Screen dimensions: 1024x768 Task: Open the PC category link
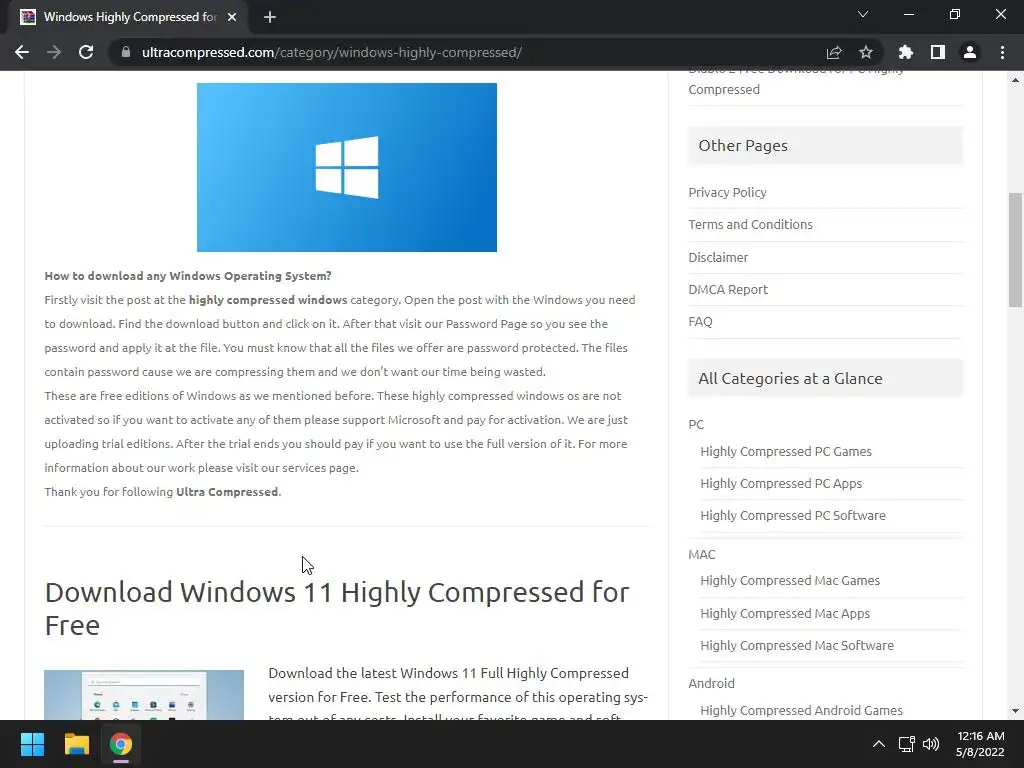[x=696, y=424]
